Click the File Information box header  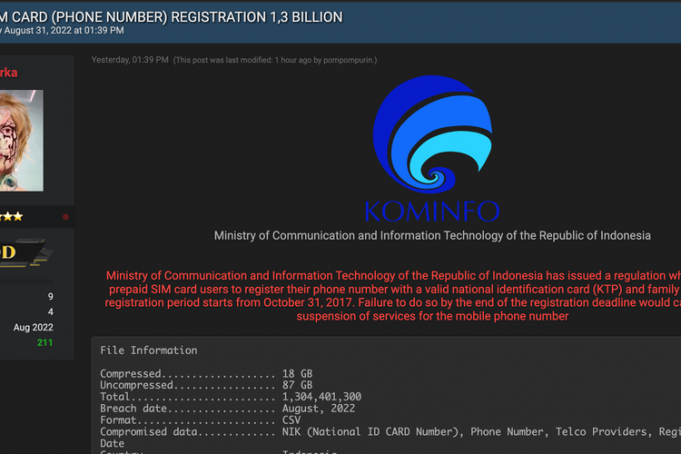click(148, 350)
